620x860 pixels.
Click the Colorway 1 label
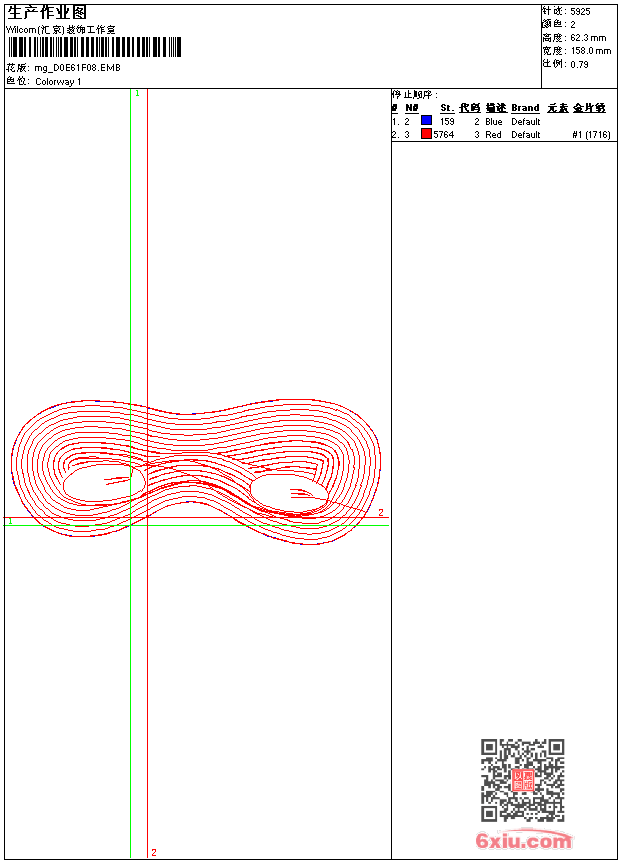tap(58, 81)
